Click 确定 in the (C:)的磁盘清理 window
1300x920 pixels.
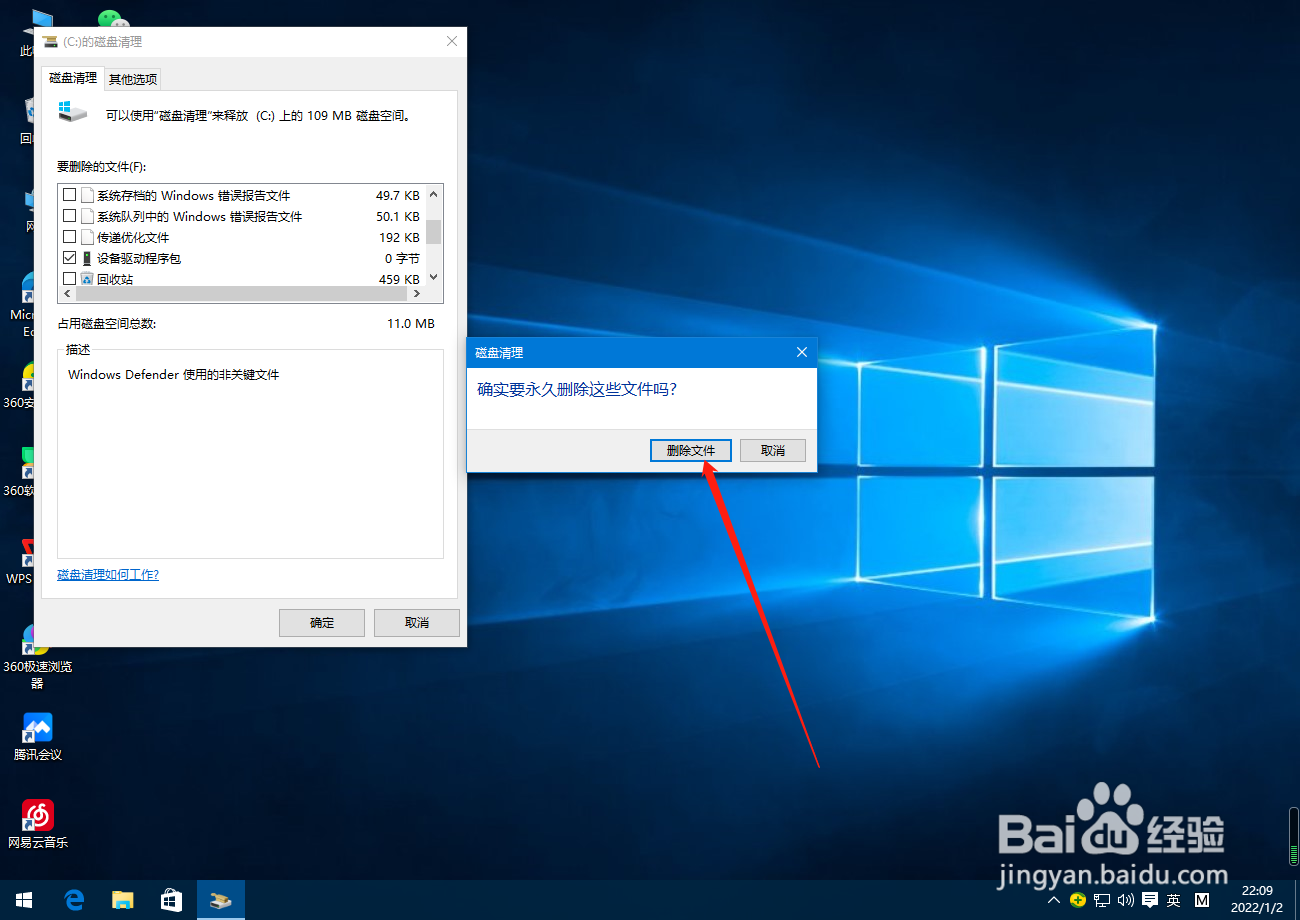[322, 622]
